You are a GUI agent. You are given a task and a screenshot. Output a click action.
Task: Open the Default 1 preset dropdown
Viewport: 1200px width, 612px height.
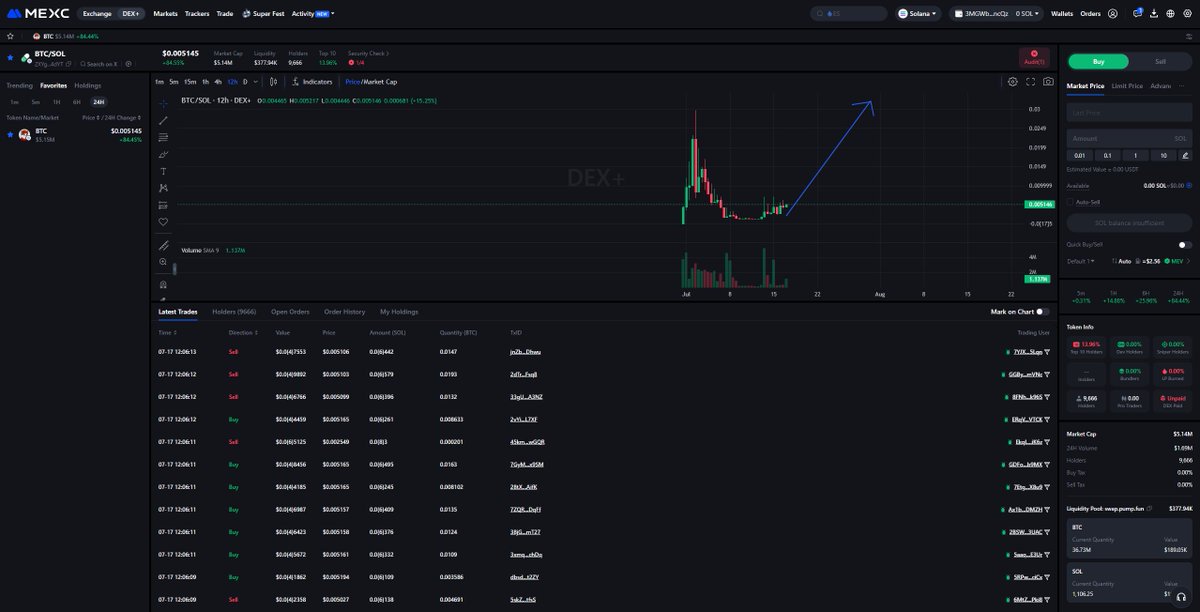(1081, 261)
